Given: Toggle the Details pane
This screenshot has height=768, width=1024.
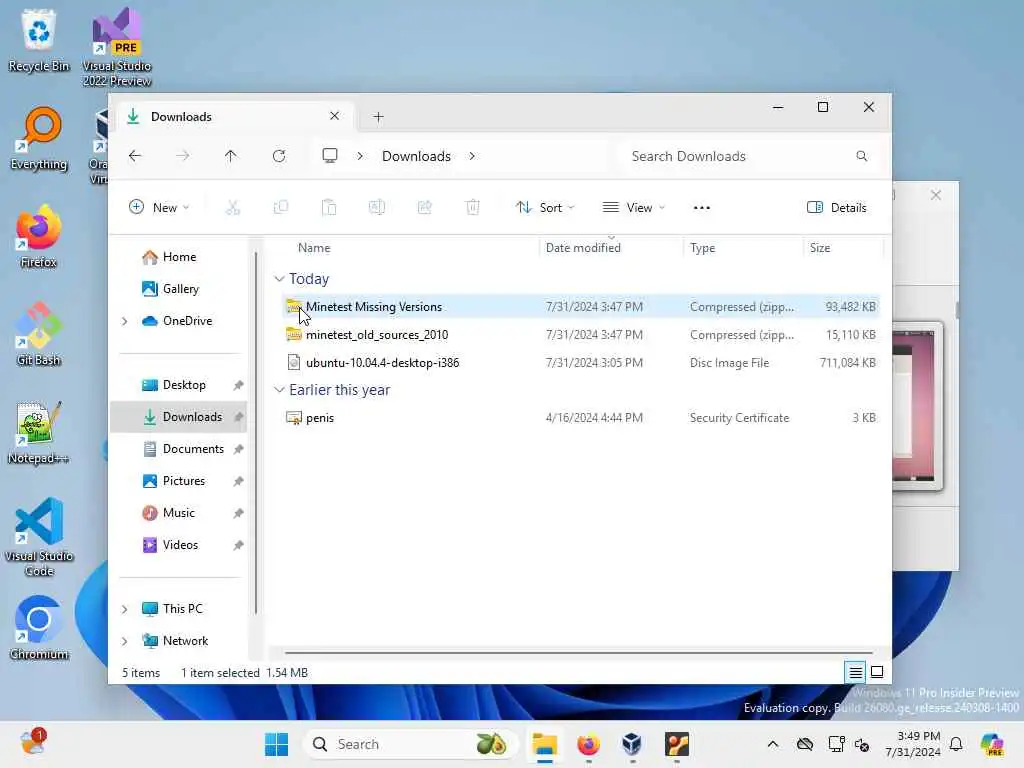Looking at the screenshot, I should [837, 208].
